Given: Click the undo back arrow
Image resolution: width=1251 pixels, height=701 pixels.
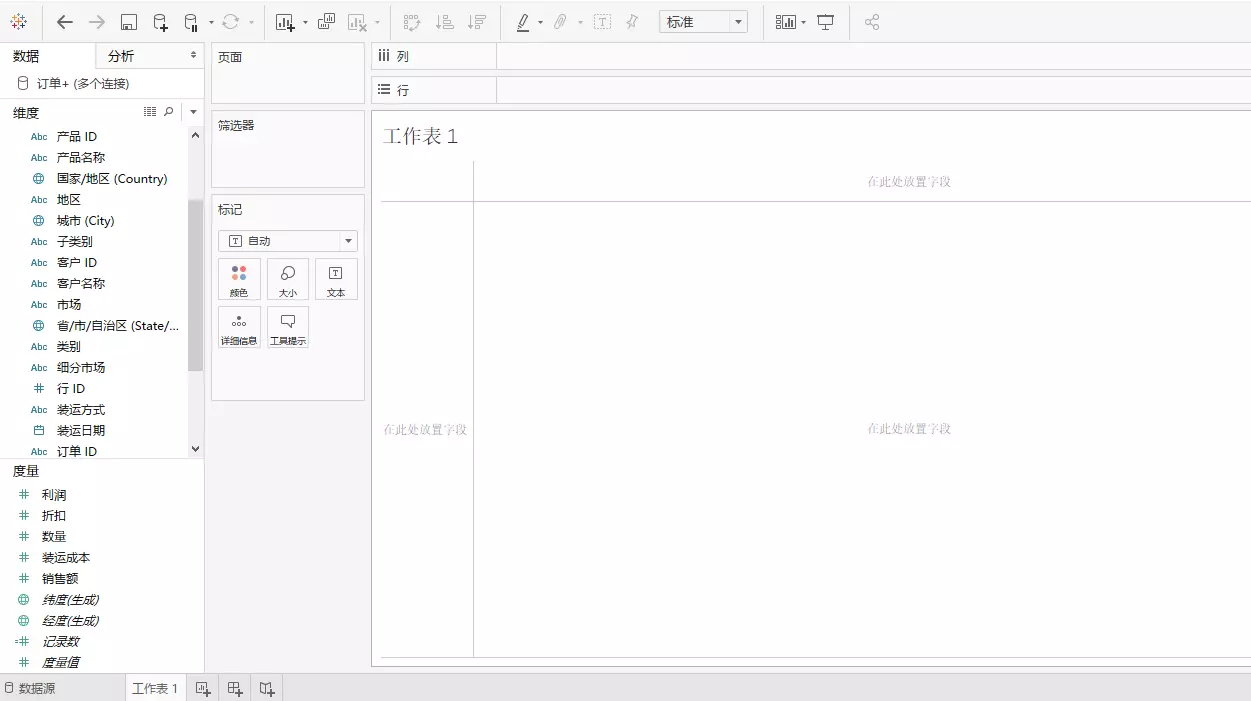Looking at the screenshot, I should [65, 22].
